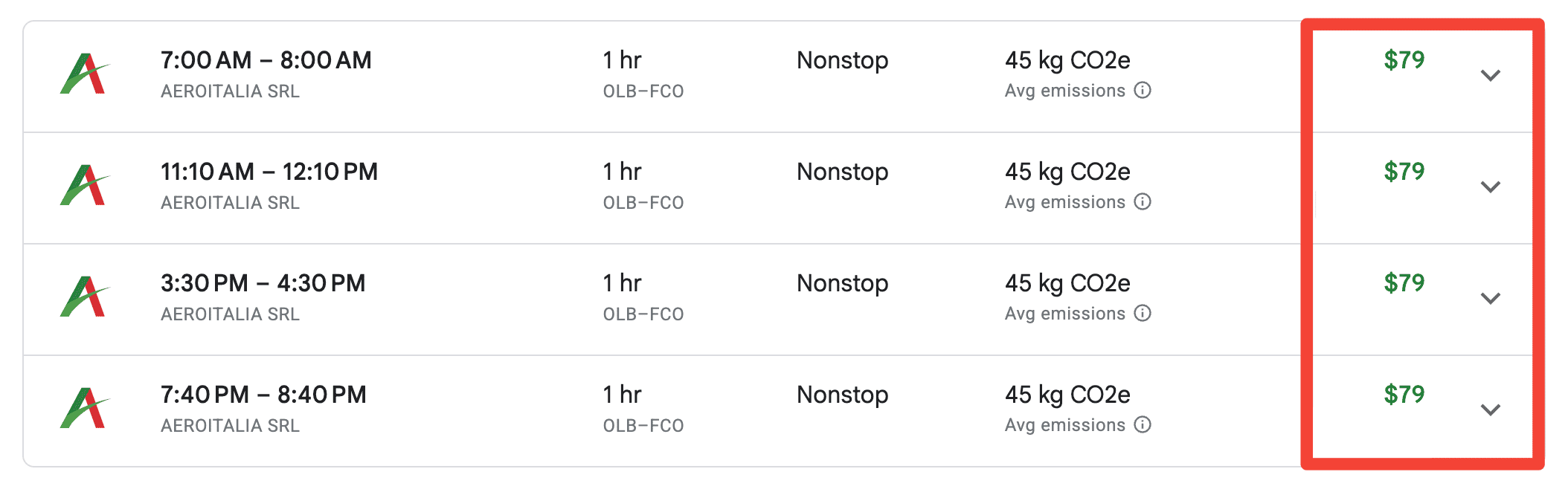
Task: Expand details of the 7:00 AM flight
Action: click(1490, 76)
